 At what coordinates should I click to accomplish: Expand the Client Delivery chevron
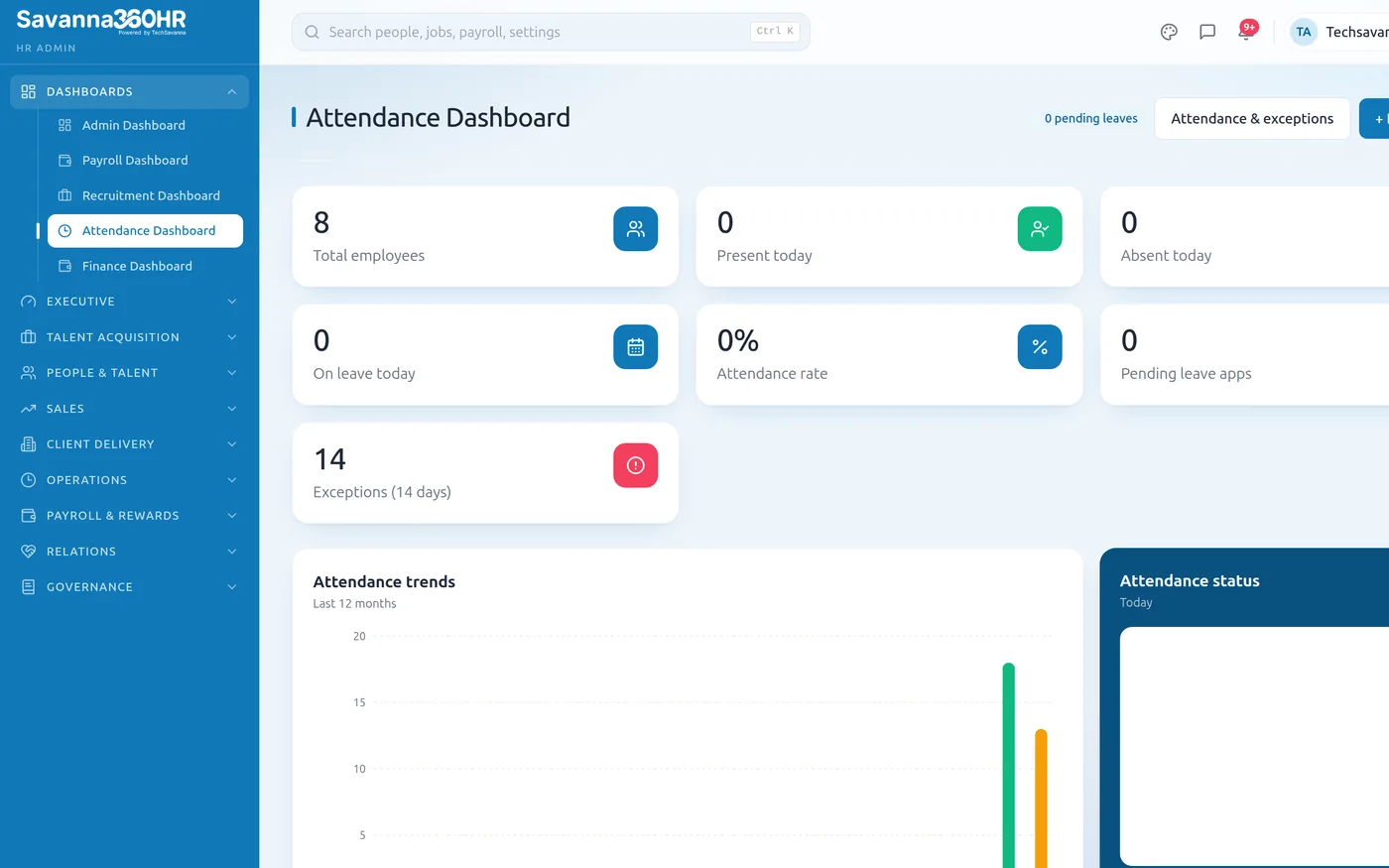(231, 444)
